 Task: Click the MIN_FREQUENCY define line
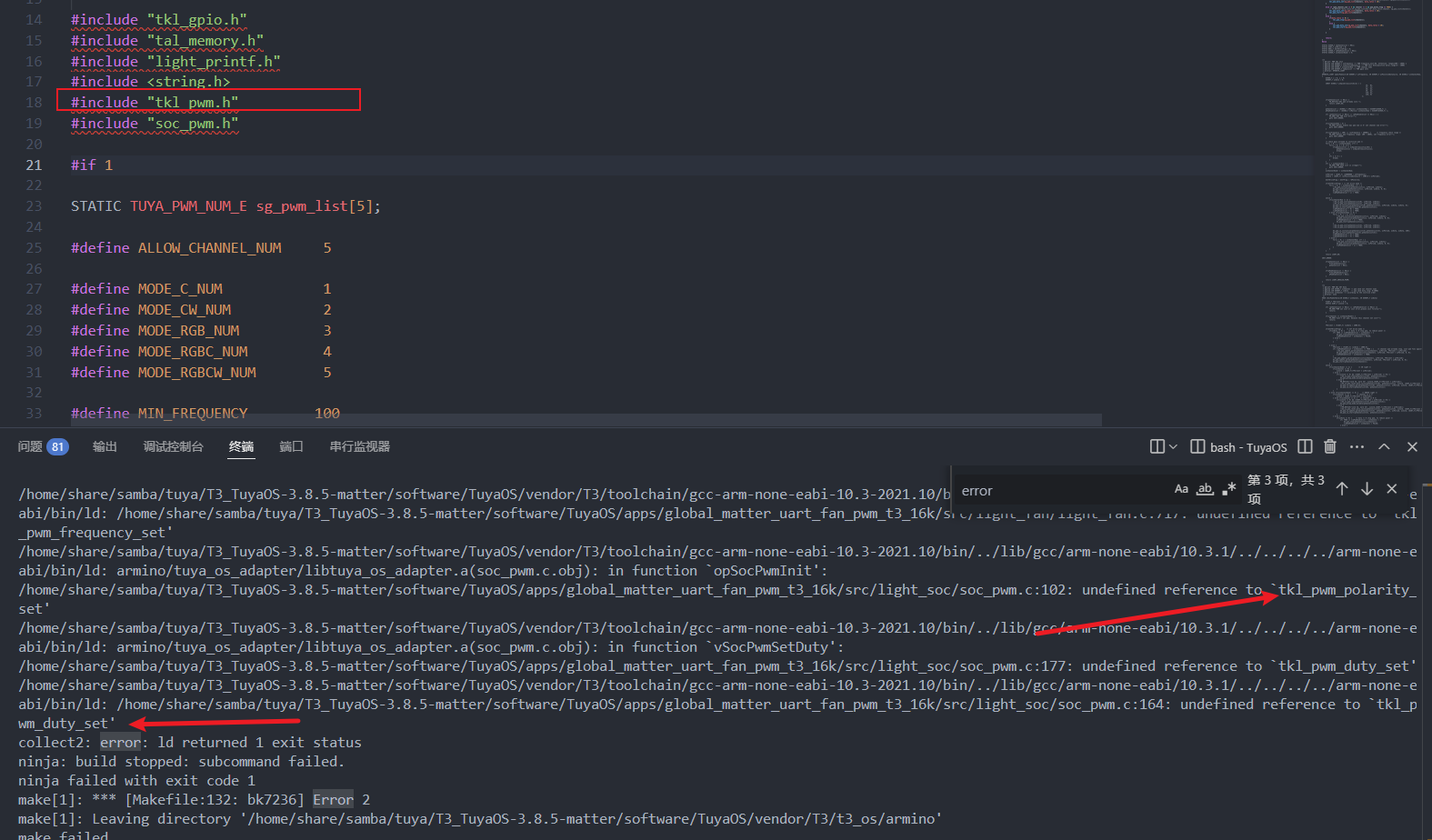click(205, 414)
